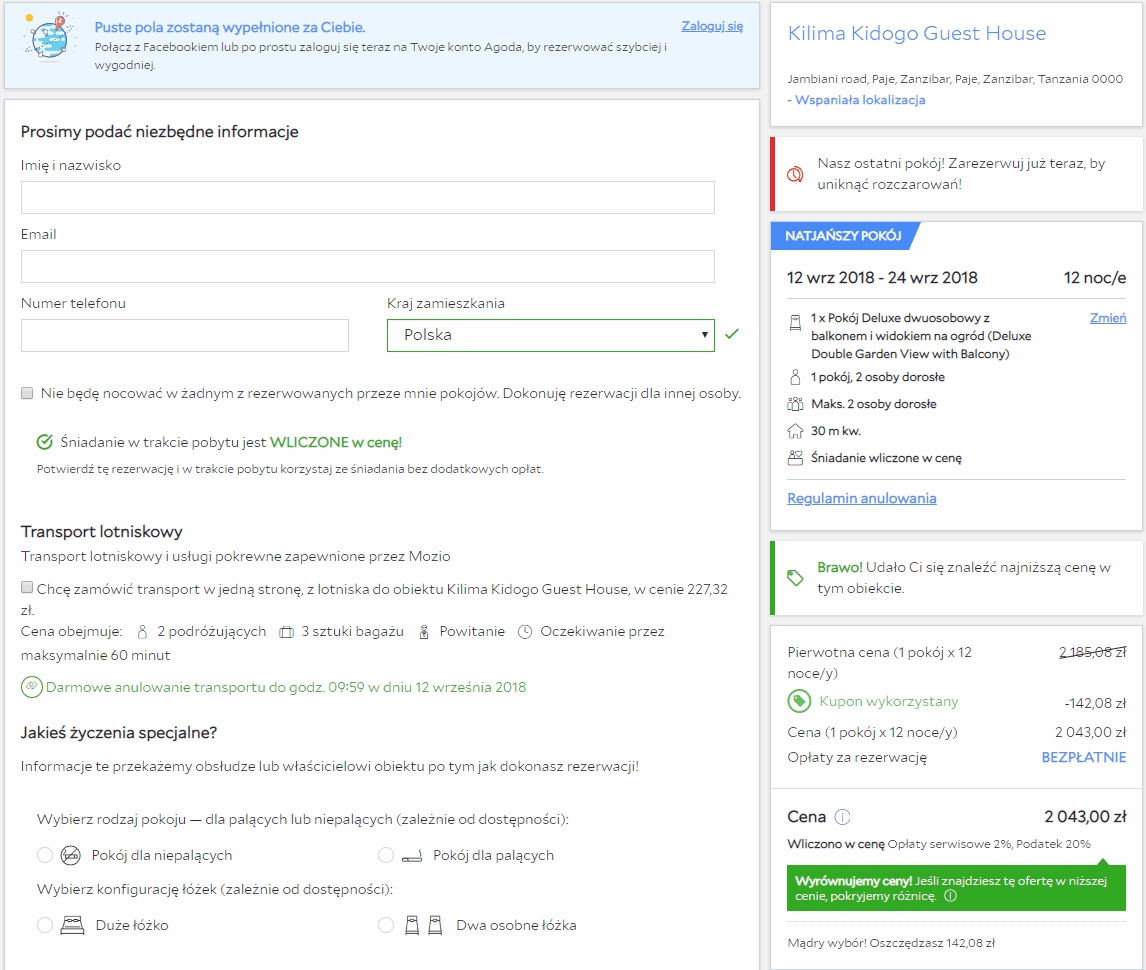Click 'Darmowe anulowanie transportu' green text
The width and height of the screenshot is (1146, 970).
(x=286, y=687)
